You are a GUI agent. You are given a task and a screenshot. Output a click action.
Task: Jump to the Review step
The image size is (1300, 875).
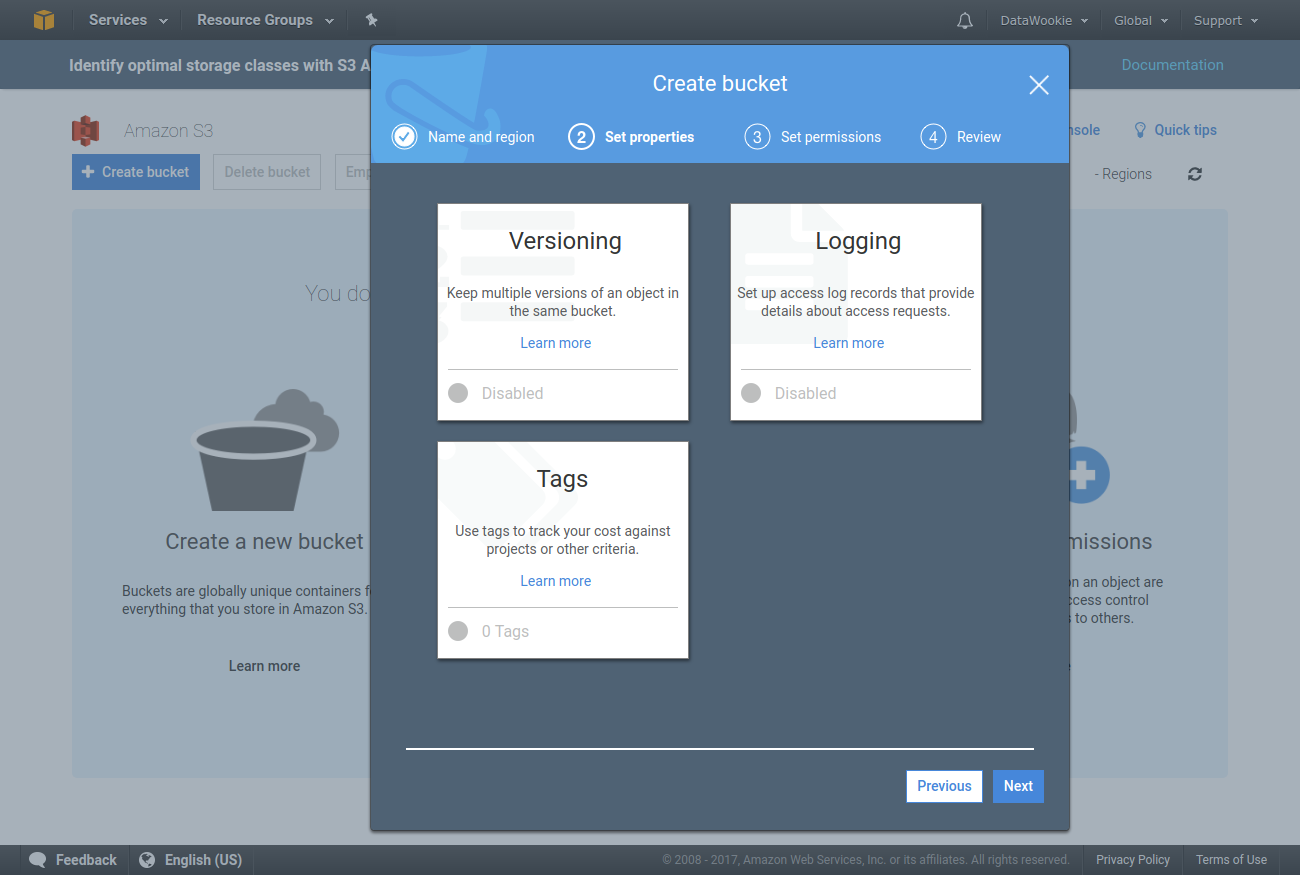961,137
